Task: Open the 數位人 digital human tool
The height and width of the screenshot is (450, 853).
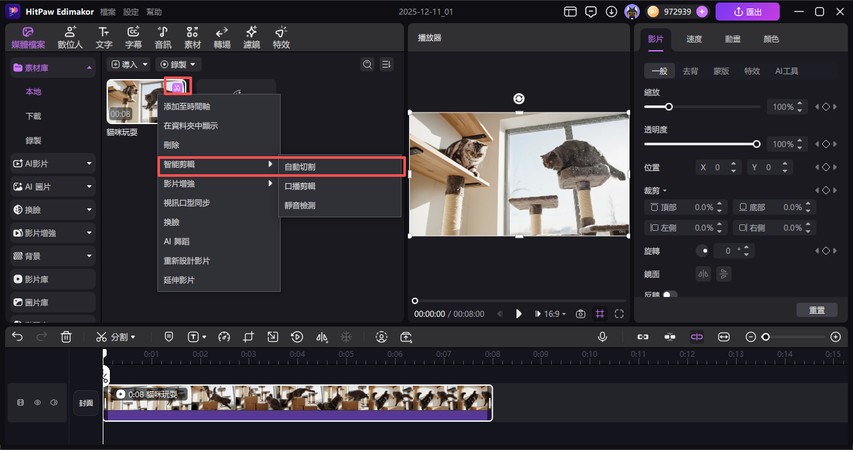Action: pos(70,37)
